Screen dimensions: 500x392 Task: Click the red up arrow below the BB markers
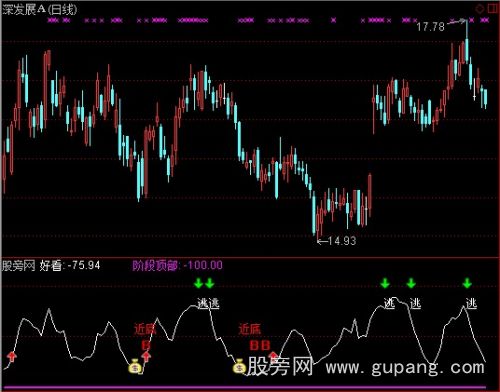[x=273, y=356]
